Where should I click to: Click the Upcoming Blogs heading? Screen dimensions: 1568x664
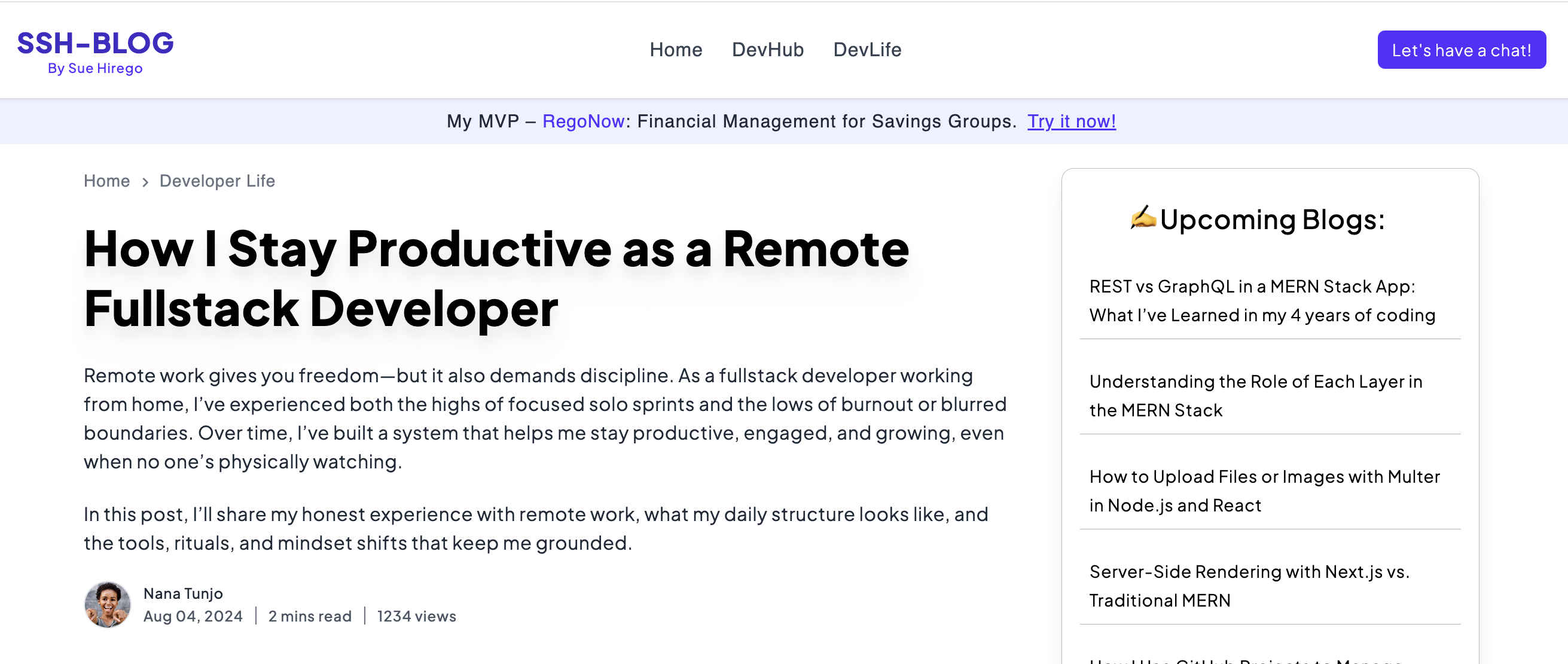[x=1271, y=219]
